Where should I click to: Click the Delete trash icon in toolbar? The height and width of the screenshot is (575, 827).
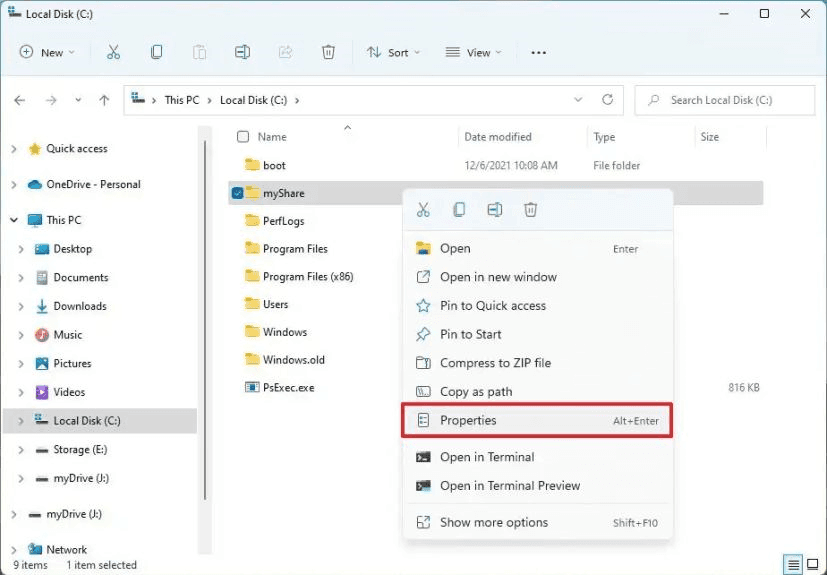[x=328, y=52]
